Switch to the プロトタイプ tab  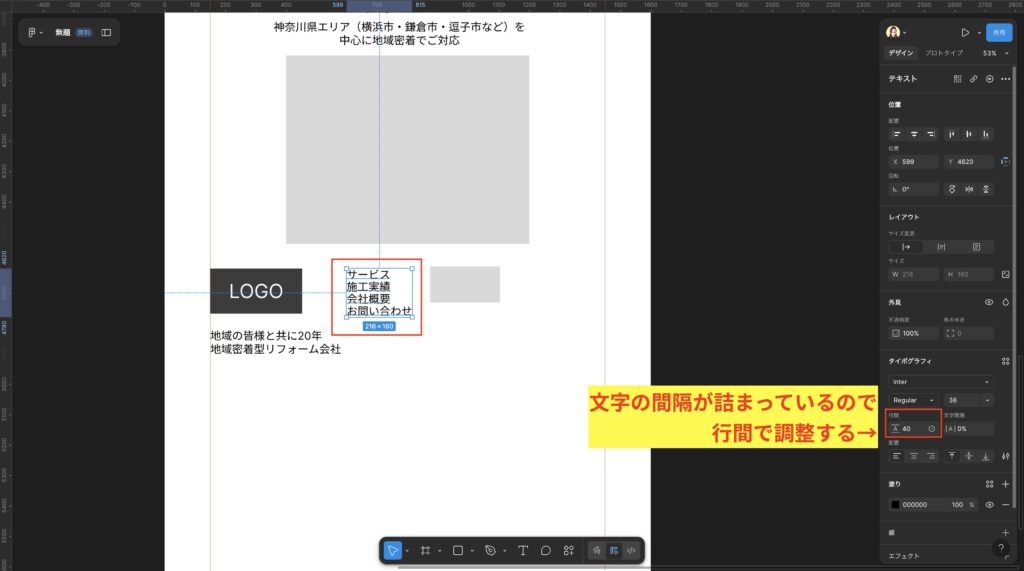[x=943, y=53]
